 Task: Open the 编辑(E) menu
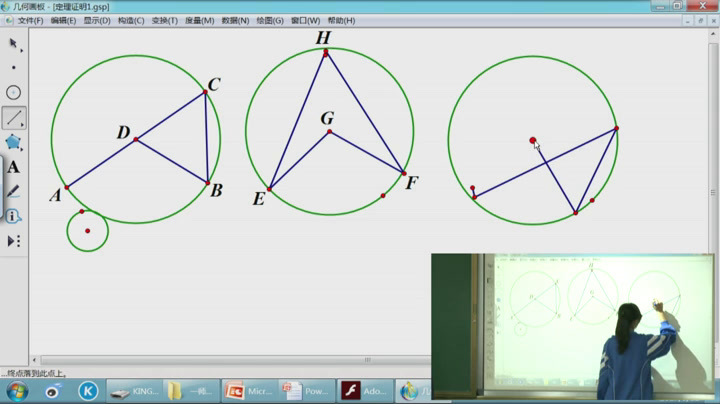(x=63, y=20)
